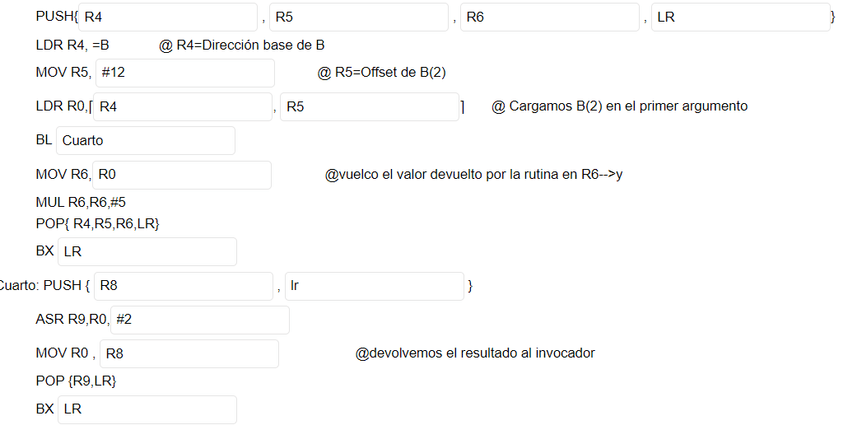Image resolution: width=848 pixels, height=431 pixels.
Task: Click the fourth PUSH field containing LR
Action: 740,17
